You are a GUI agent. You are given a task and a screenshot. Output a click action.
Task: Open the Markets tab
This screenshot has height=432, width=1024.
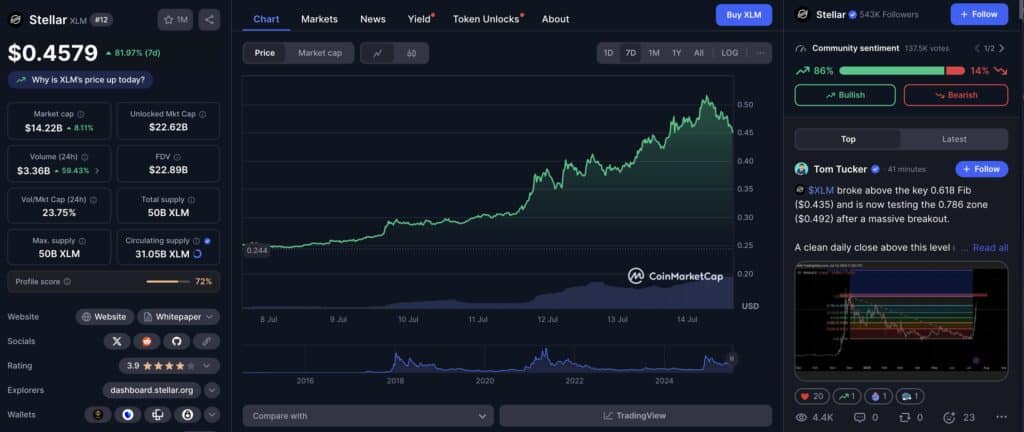(319, 19)
